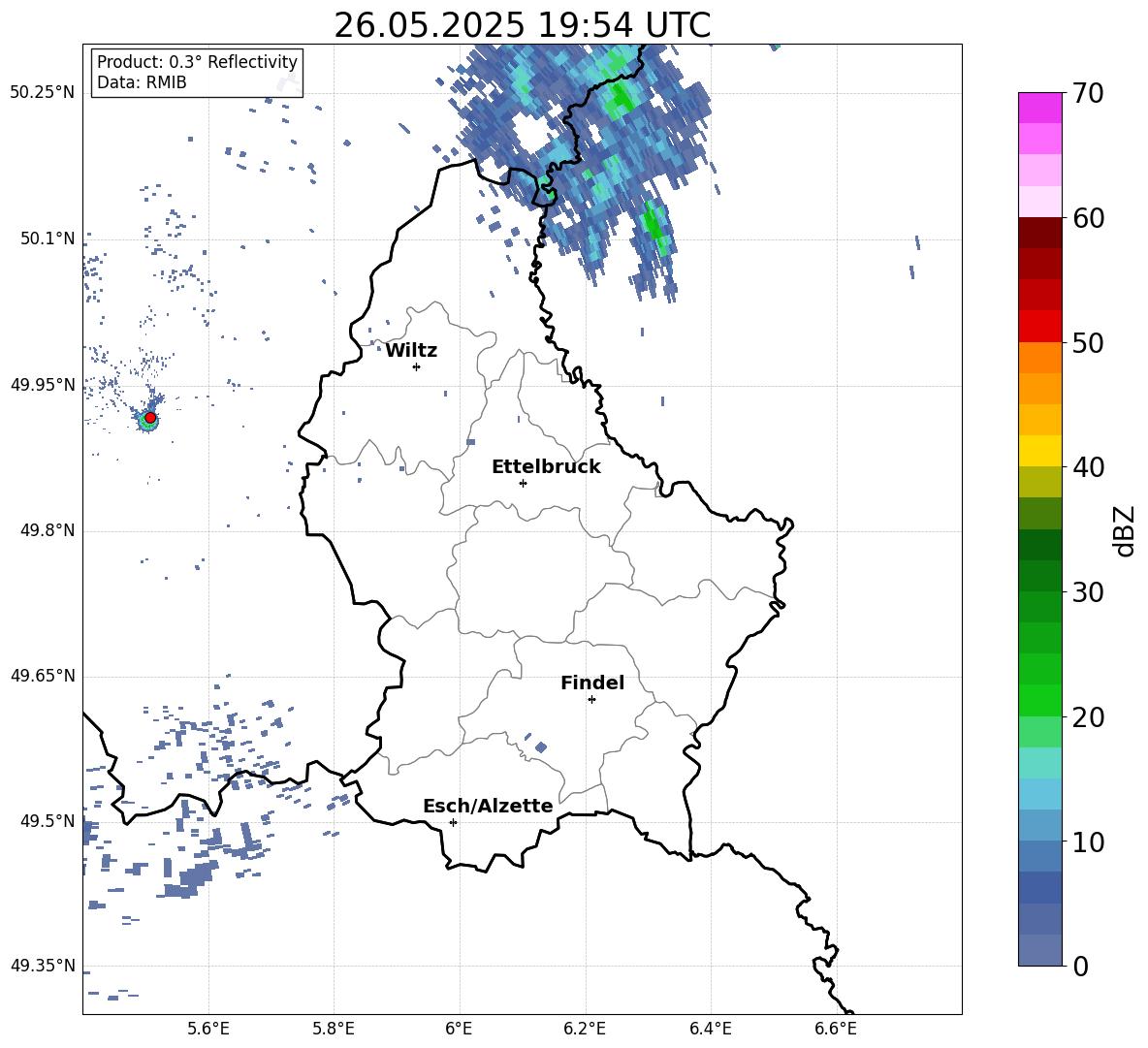Click the 30 tick on the colorbar
Viewport: 1148px width, 1048px height.
(1088, 591)
